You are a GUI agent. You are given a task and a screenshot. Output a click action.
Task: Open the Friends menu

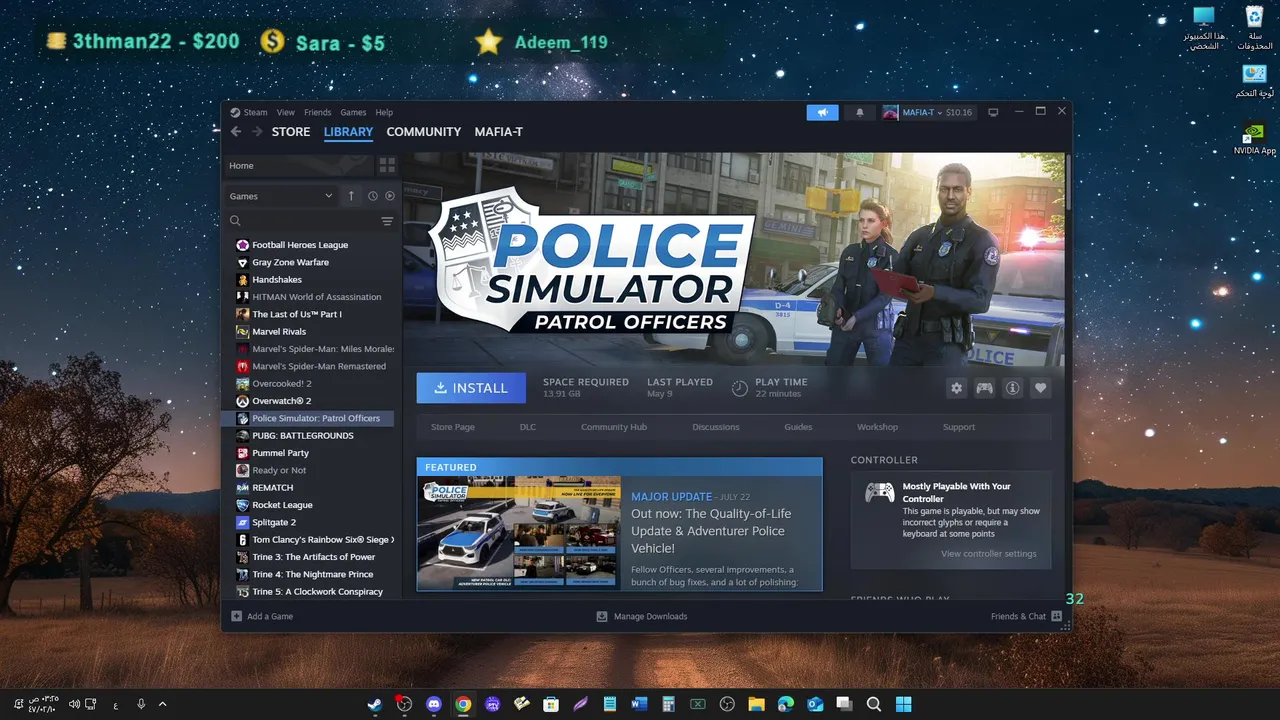coord(317,112)
